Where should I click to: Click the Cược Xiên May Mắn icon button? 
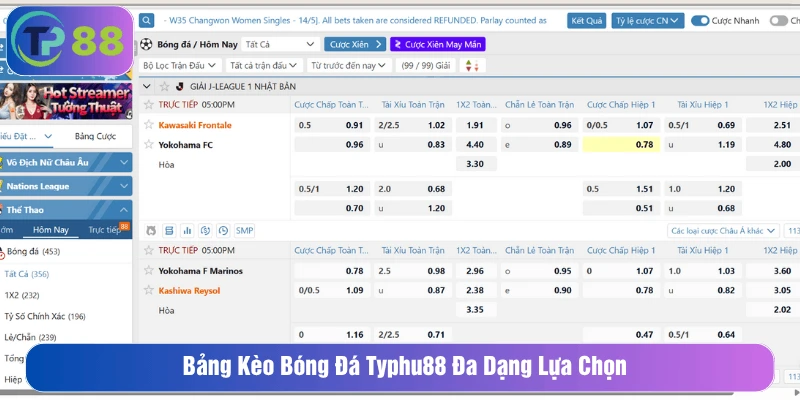(x=438, y=44)
